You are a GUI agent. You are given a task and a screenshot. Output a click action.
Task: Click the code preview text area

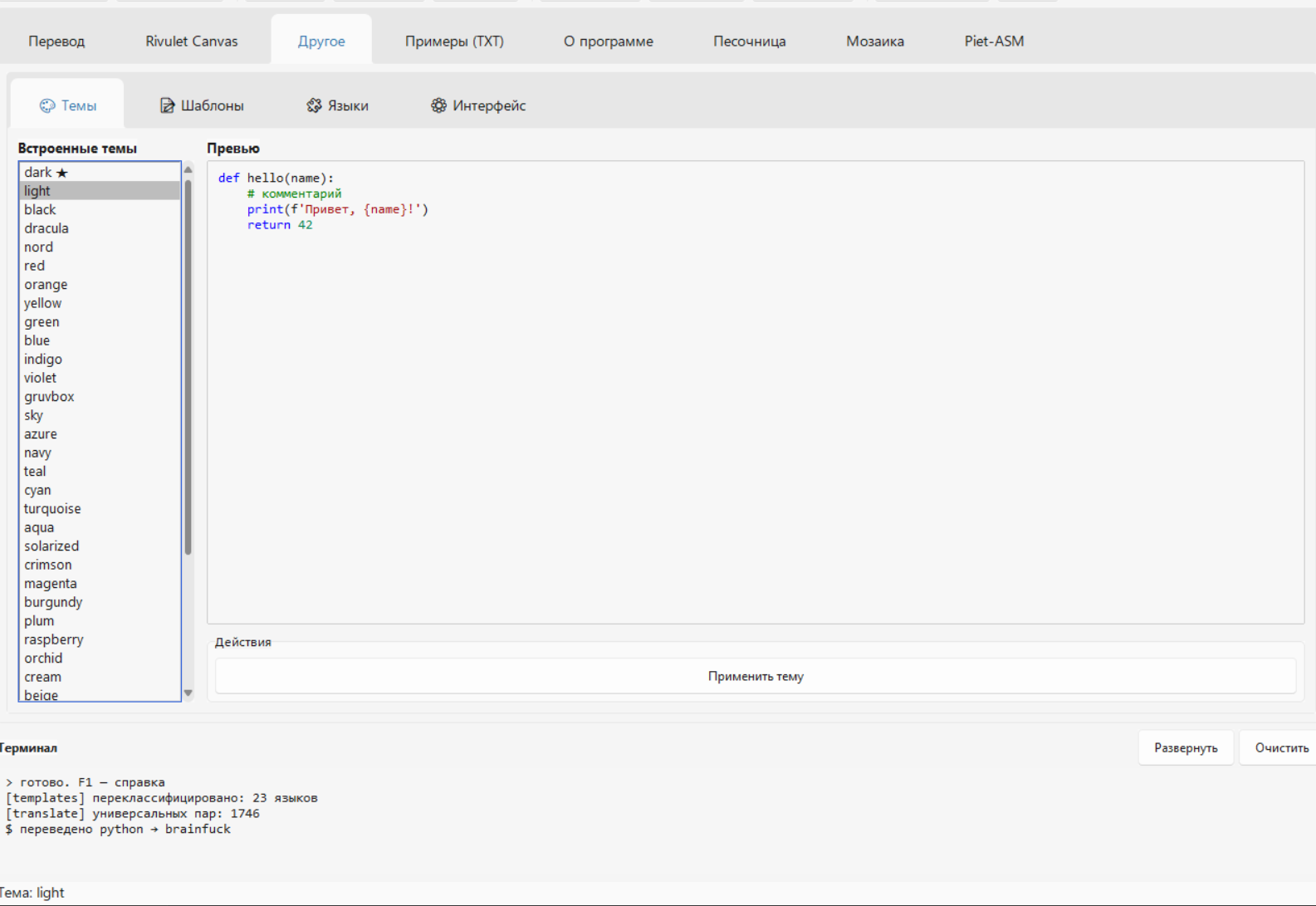tap(756, 392)
